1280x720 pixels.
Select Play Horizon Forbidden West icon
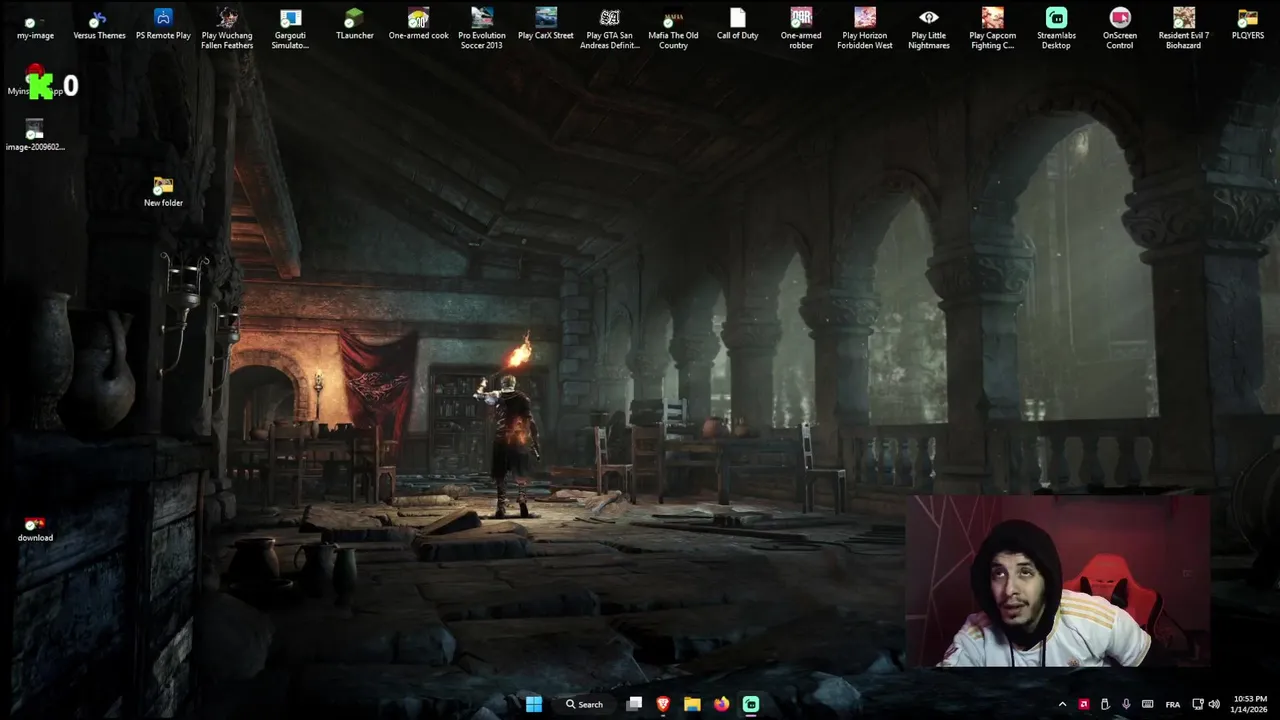(x=865, y=30)
